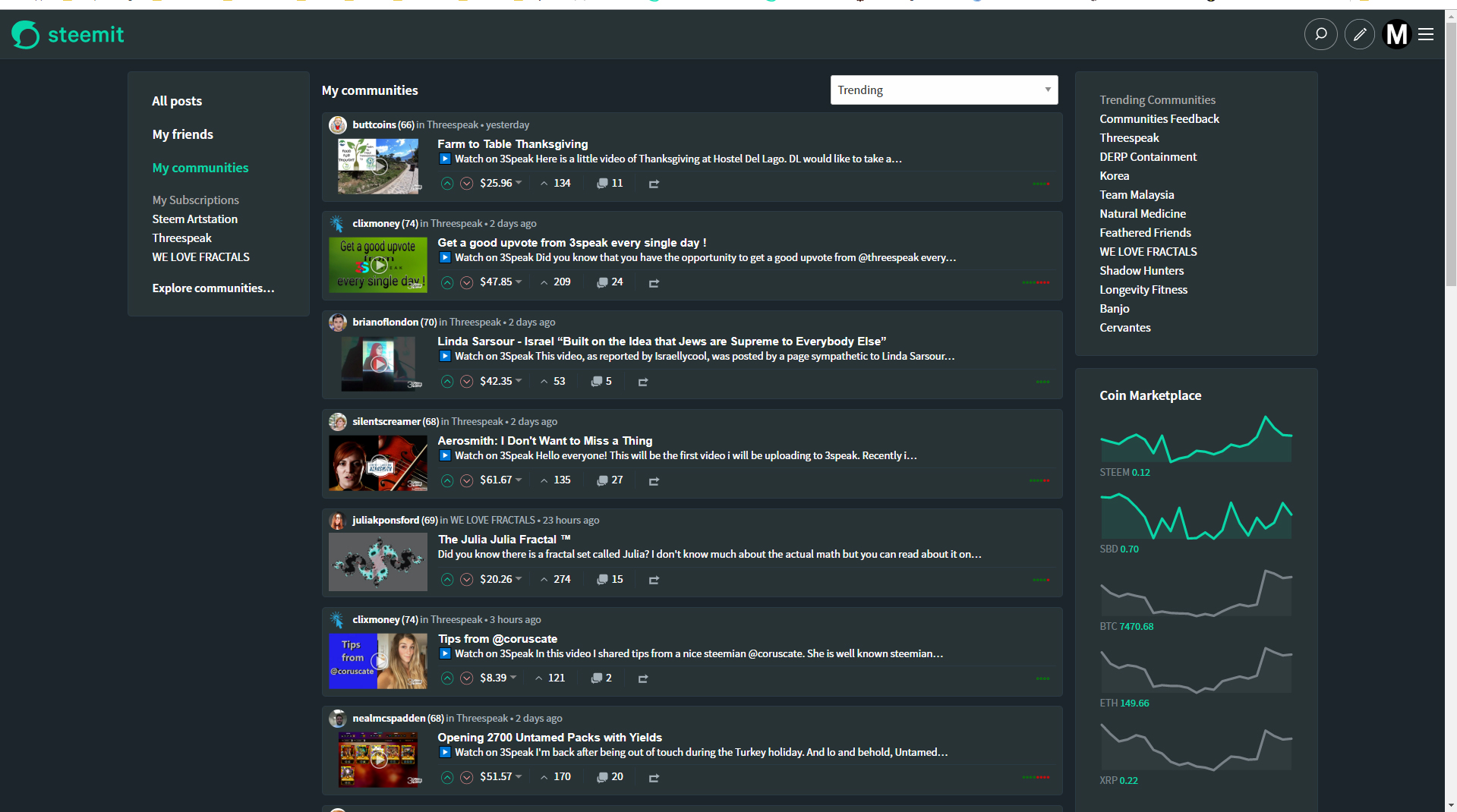Upvote the Linda Sarsour post

447,381
